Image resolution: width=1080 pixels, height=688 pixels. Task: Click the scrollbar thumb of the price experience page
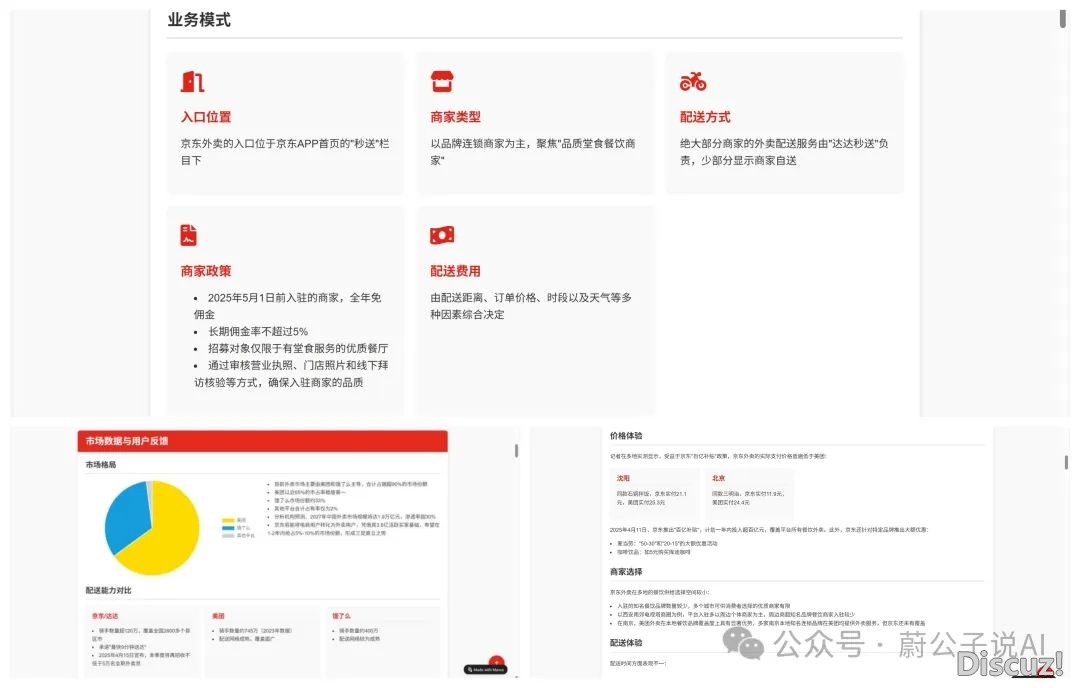pos(1066,462)
